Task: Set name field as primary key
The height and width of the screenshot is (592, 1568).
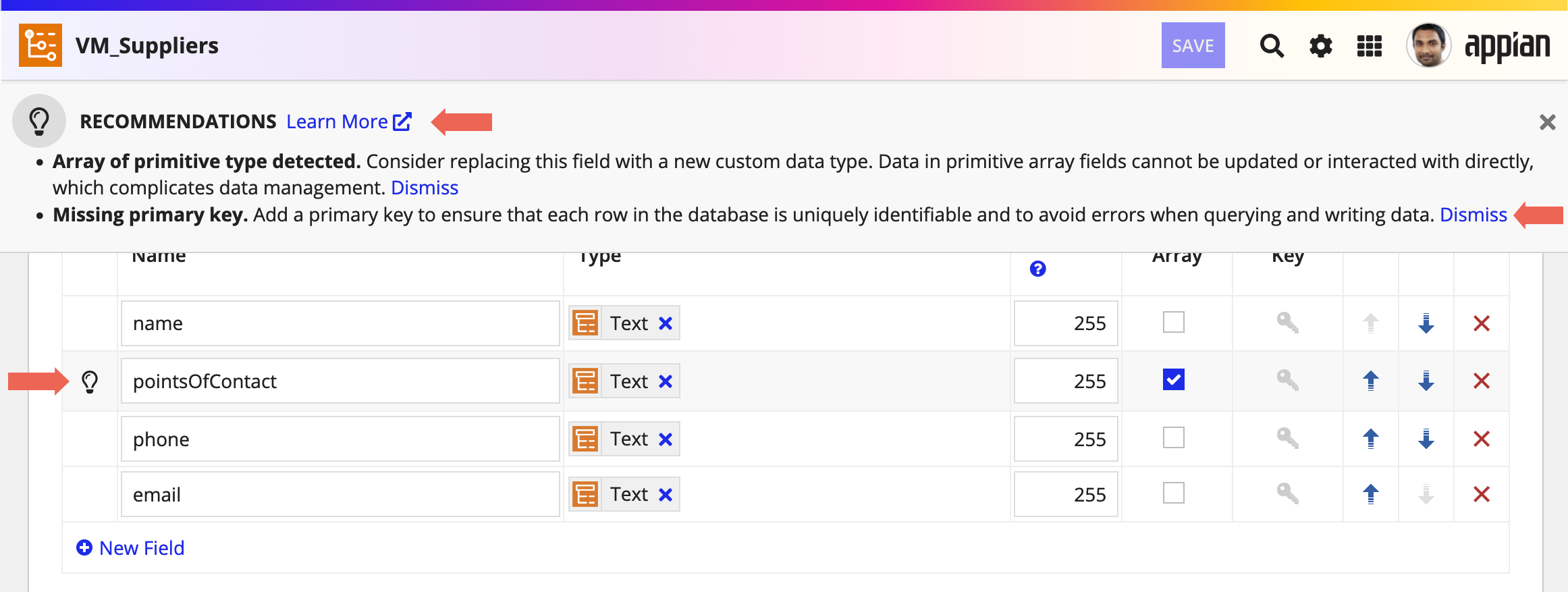Action: pos(1287,323)
